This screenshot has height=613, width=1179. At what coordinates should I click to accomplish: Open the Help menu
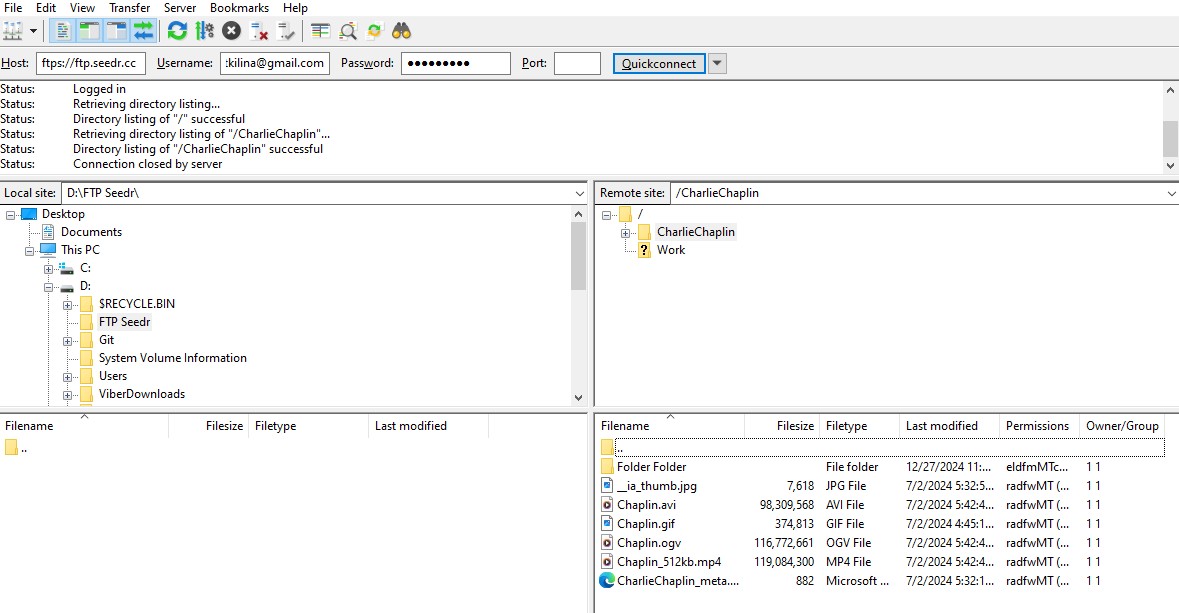point(296,8)
